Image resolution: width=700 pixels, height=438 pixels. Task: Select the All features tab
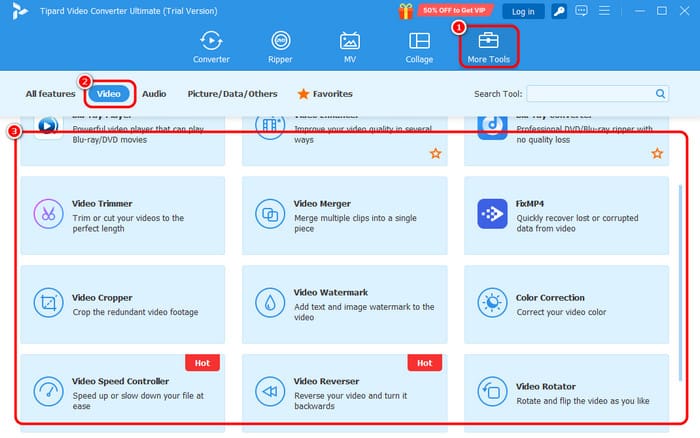[50, 94]
